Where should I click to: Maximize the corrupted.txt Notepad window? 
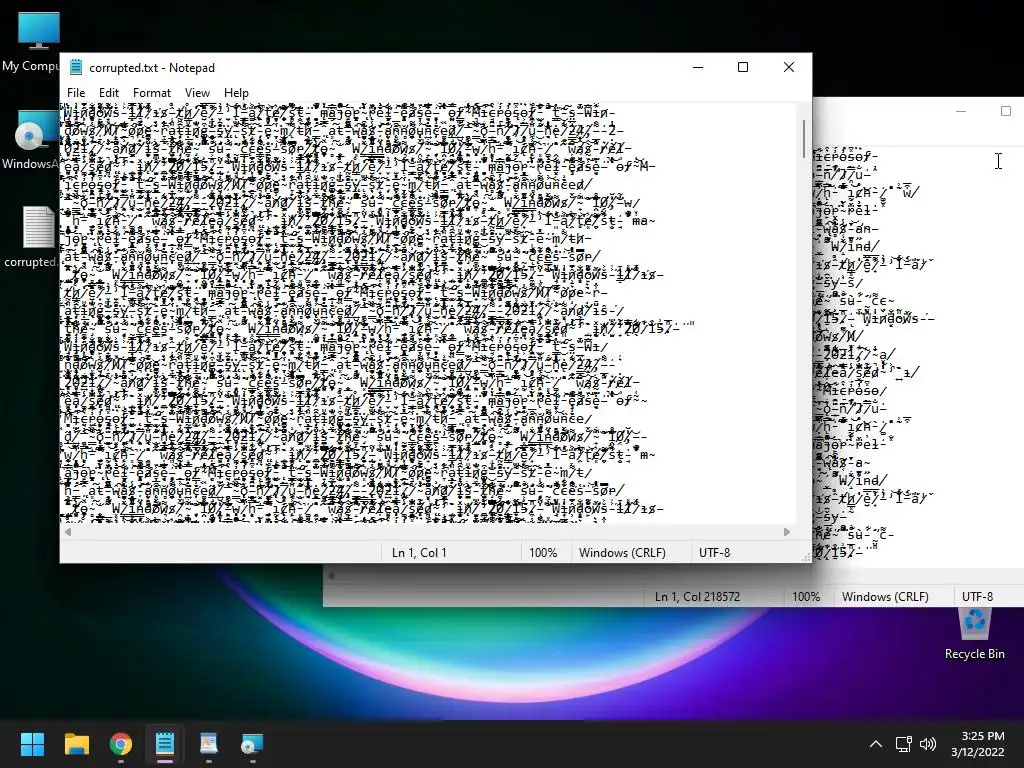(743, 67)
